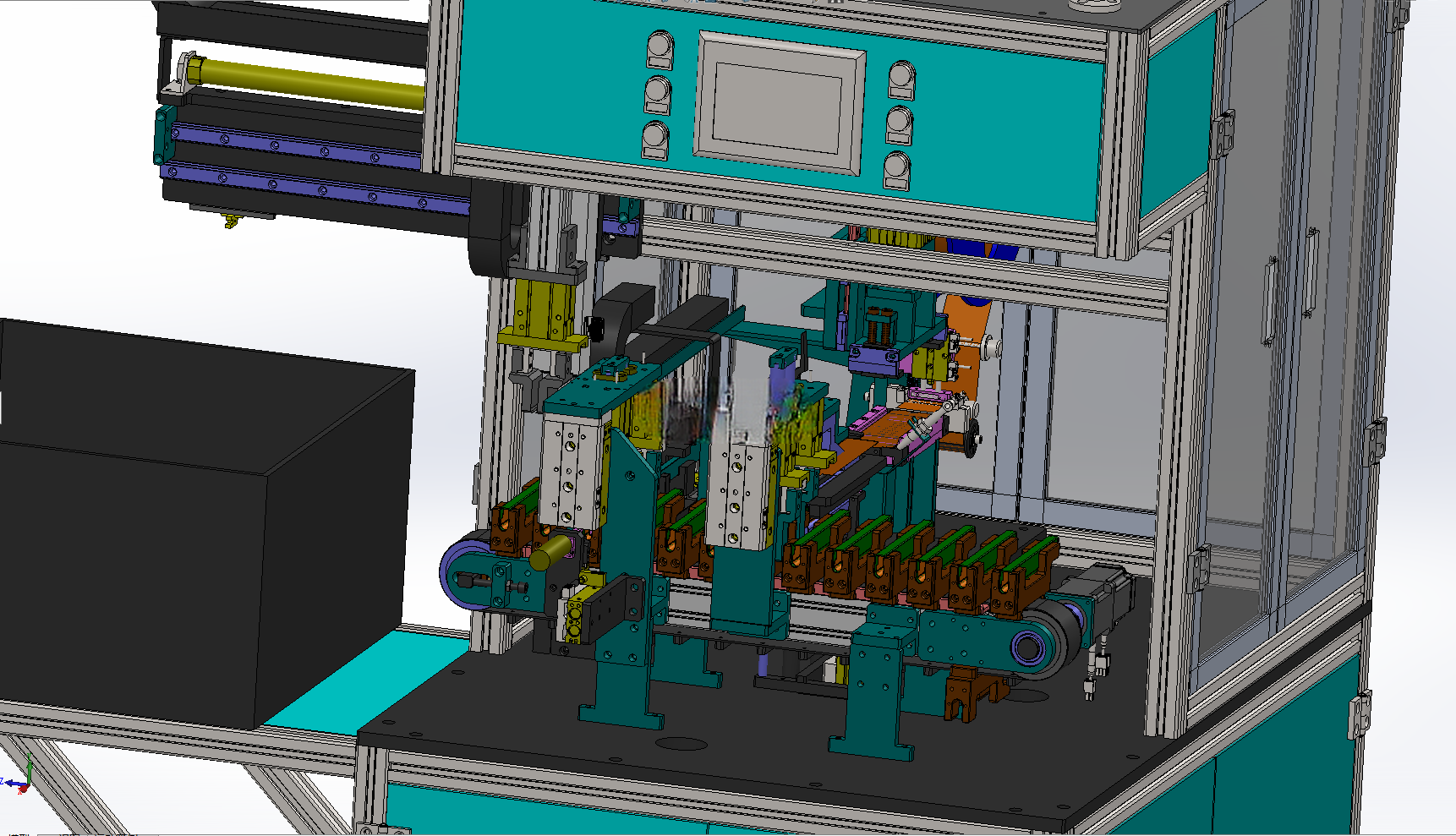1456x836 pixels.
Task: Click the top pushbutton left of the touchscreen
Action: pos(660,49)
